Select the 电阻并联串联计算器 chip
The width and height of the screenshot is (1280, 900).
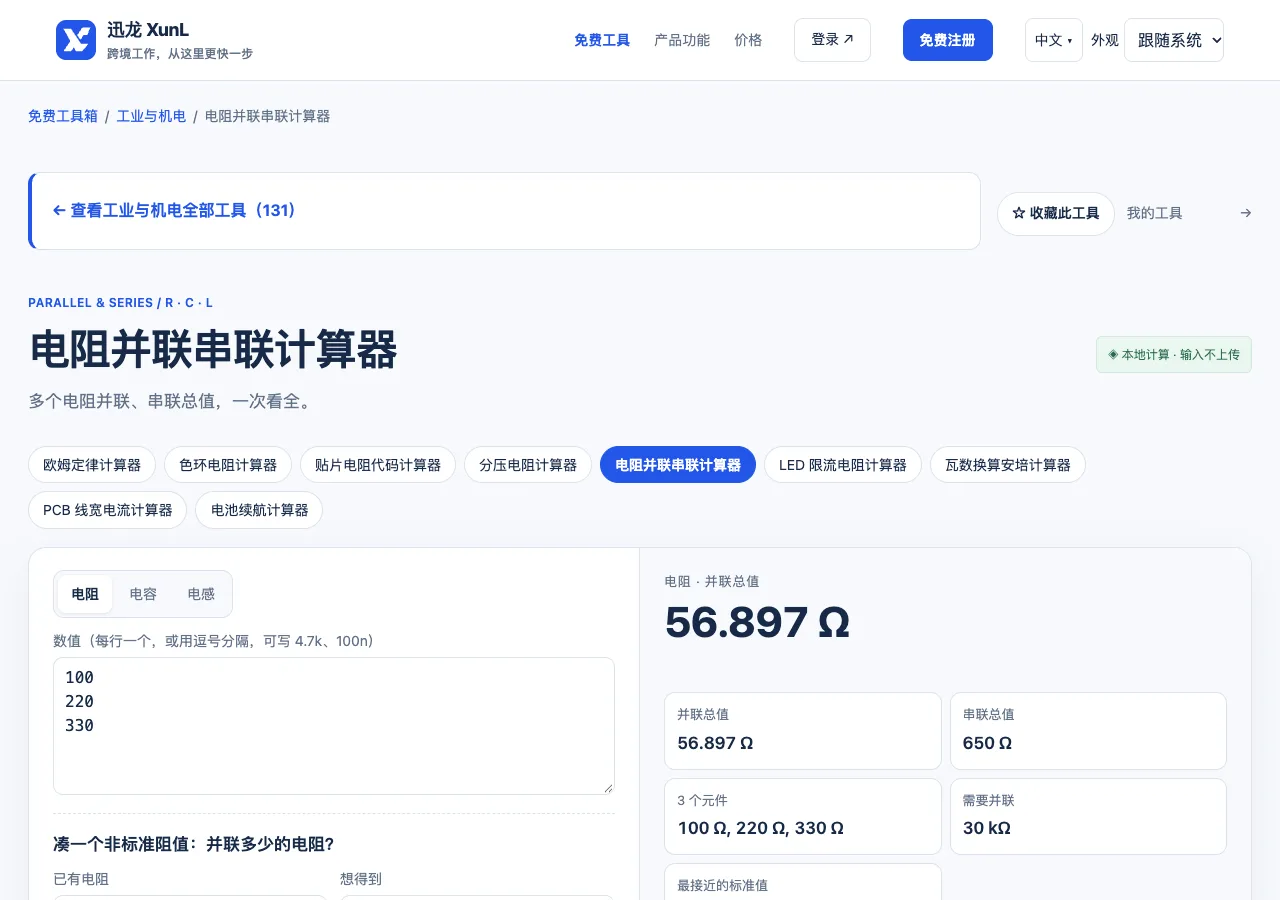(678, 465)
